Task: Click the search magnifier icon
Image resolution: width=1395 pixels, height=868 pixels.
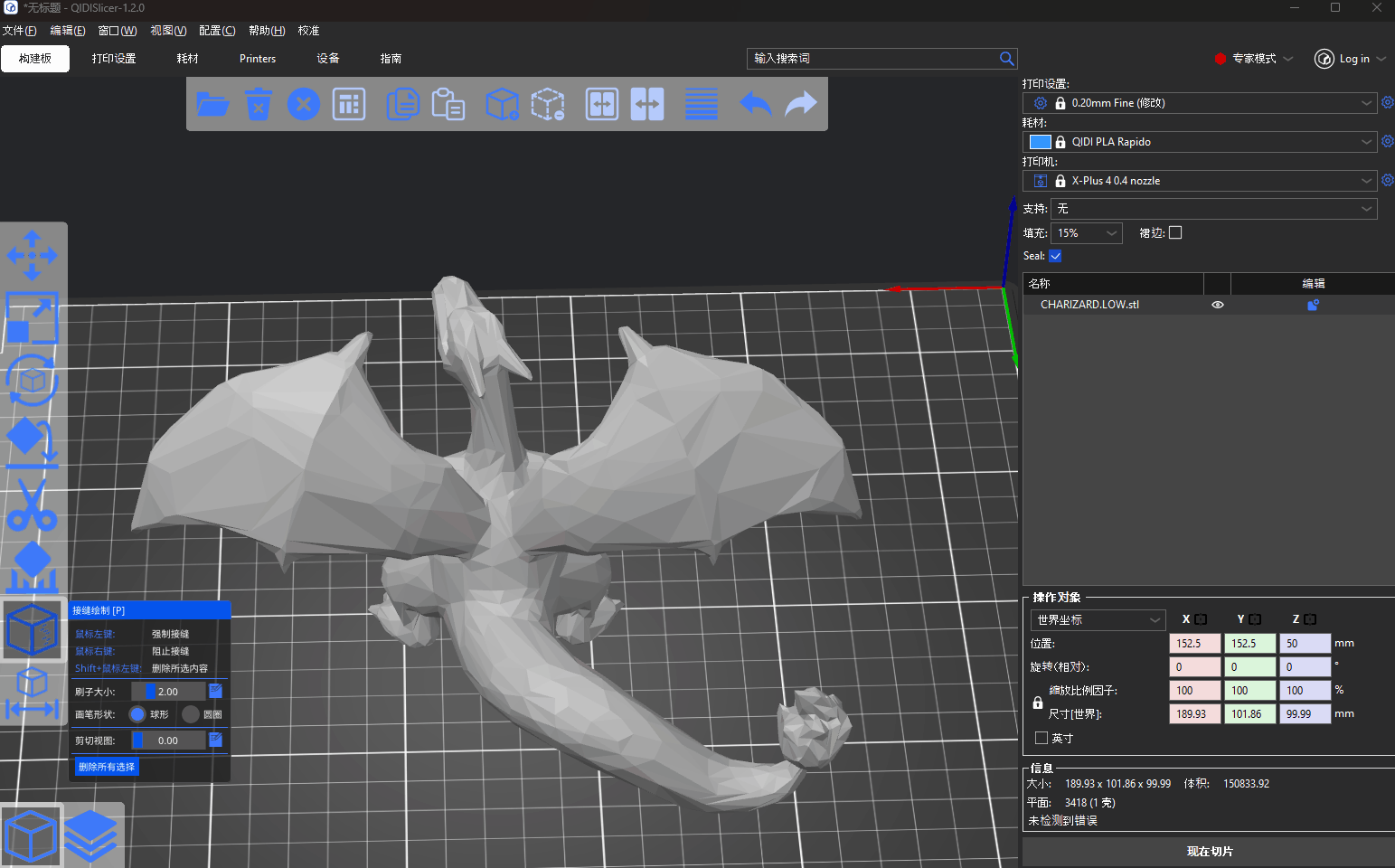Action: tap(1006, 59)
